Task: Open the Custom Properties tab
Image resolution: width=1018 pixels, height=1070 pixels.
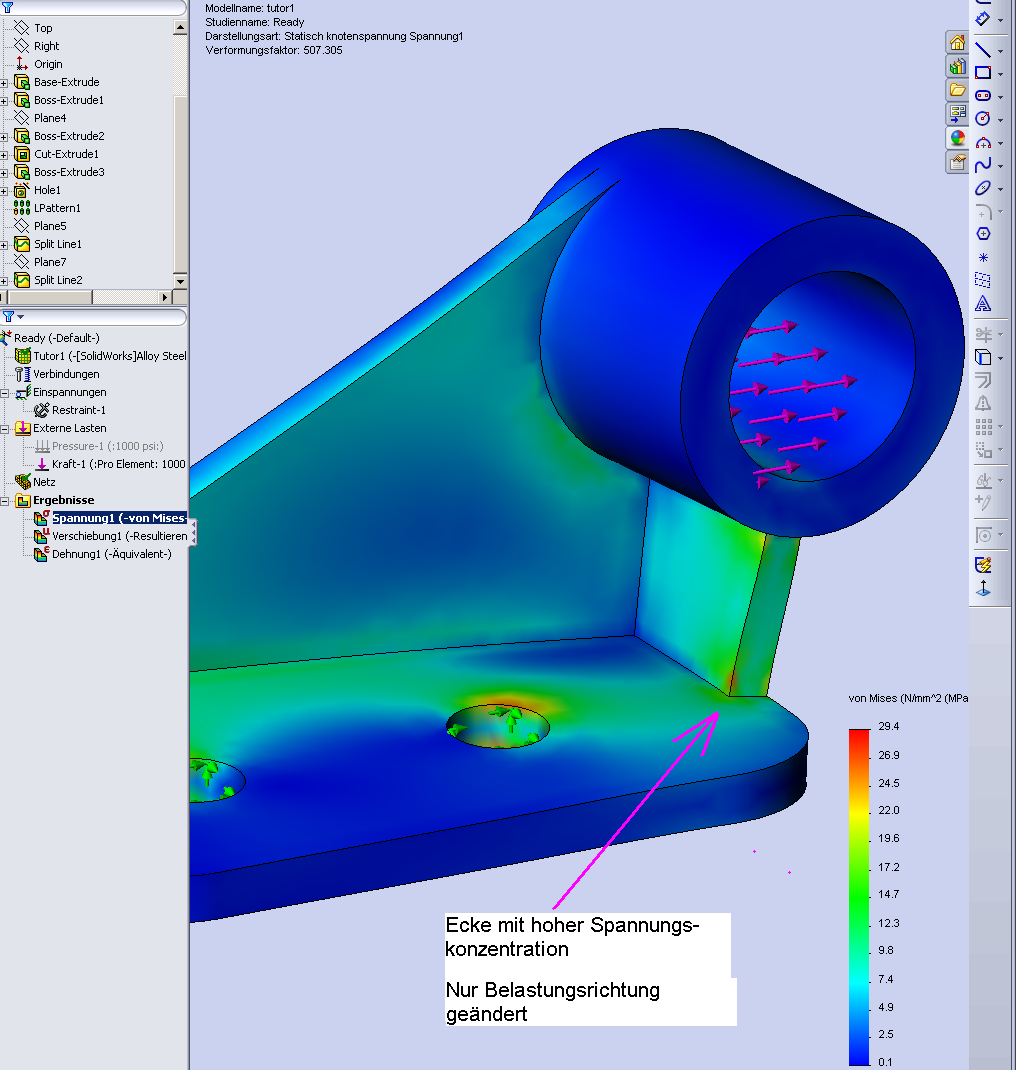Action: pos(957,162)
